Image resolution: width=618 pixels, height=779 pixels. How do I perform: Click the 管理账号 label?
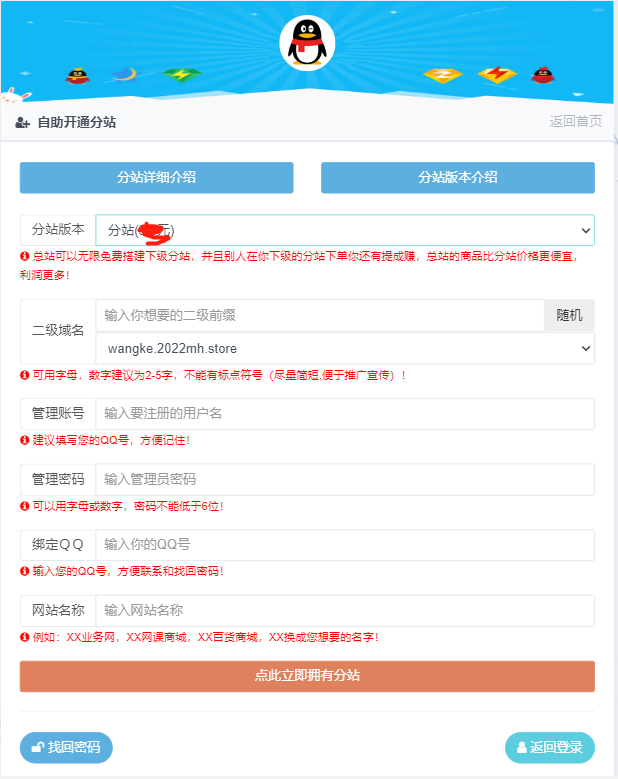coord(58,413)
